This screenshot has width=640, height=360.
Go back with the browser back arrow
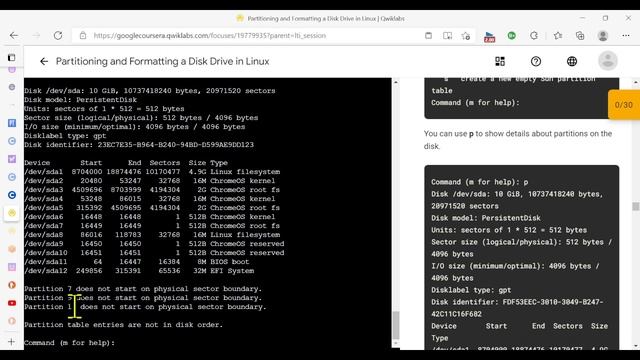[14, 36]
